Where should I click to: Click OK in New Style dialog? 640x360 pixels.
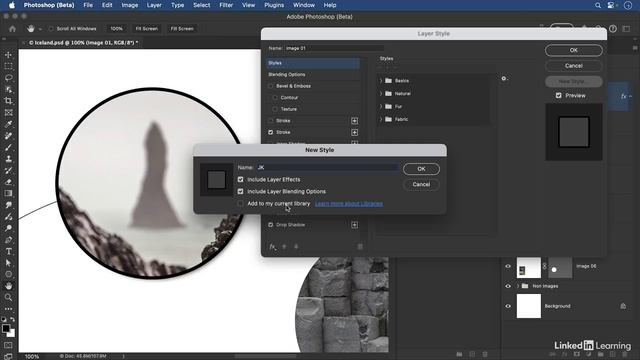[x=421, y=169]
